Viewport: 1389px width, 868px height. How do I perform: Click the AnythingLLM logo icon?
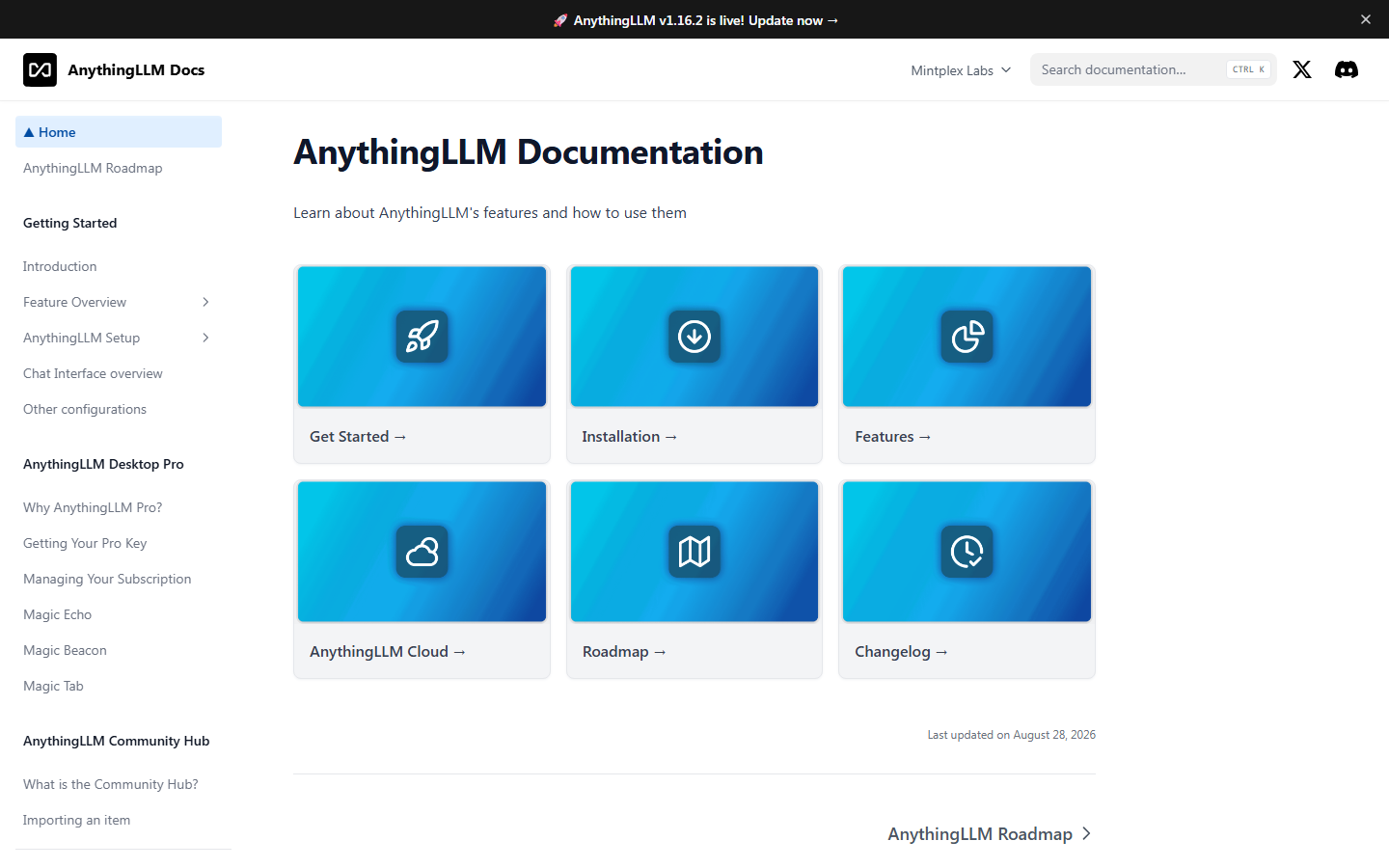(40, 69)
